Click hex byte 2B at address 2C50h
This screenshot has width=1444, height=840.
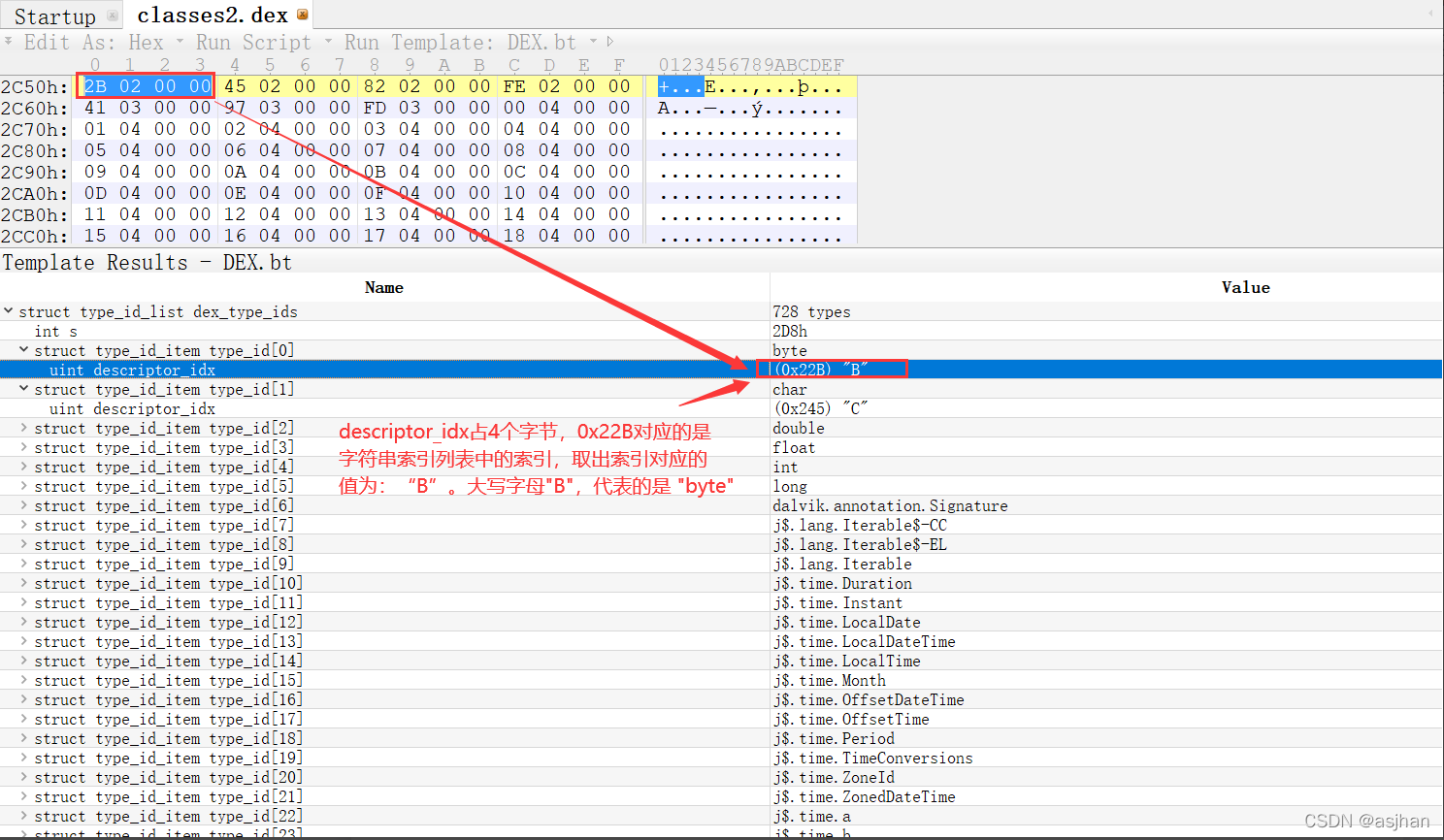pyautogui.click(x=95, y=86)
